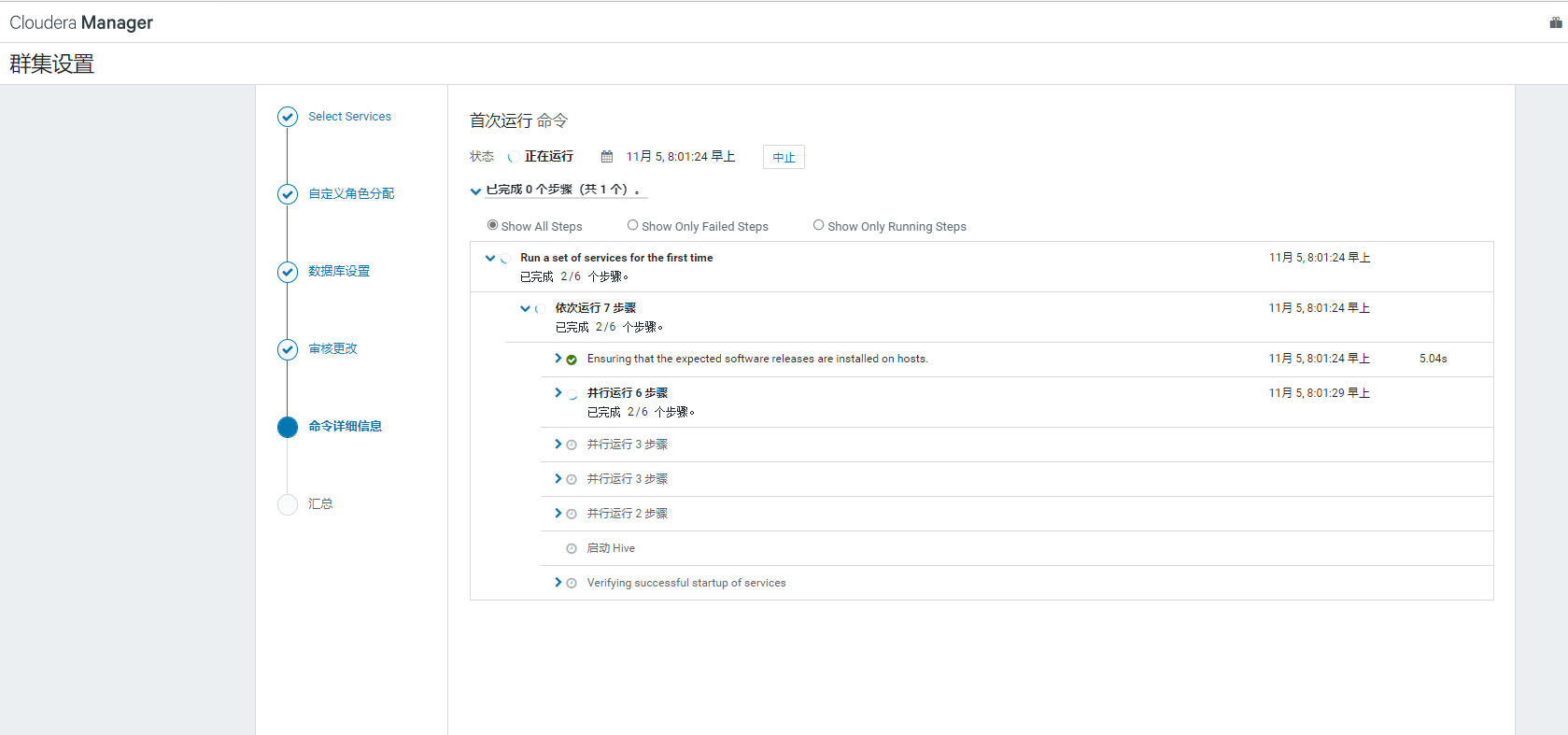Expand the 并行运行 6 步骤 row

tap(558, 393)
